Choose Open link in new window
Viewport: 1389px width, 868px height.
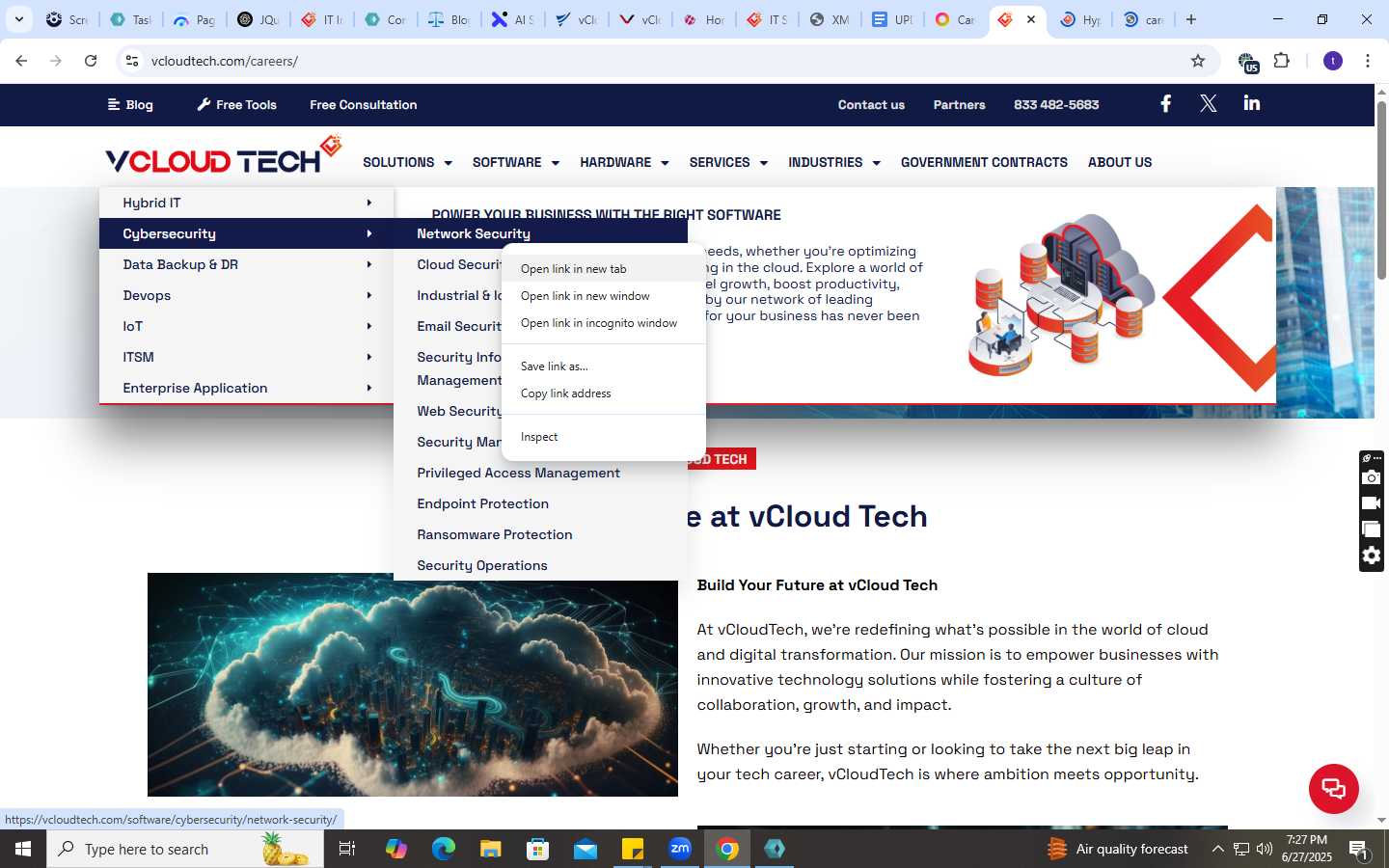(604, 296)
